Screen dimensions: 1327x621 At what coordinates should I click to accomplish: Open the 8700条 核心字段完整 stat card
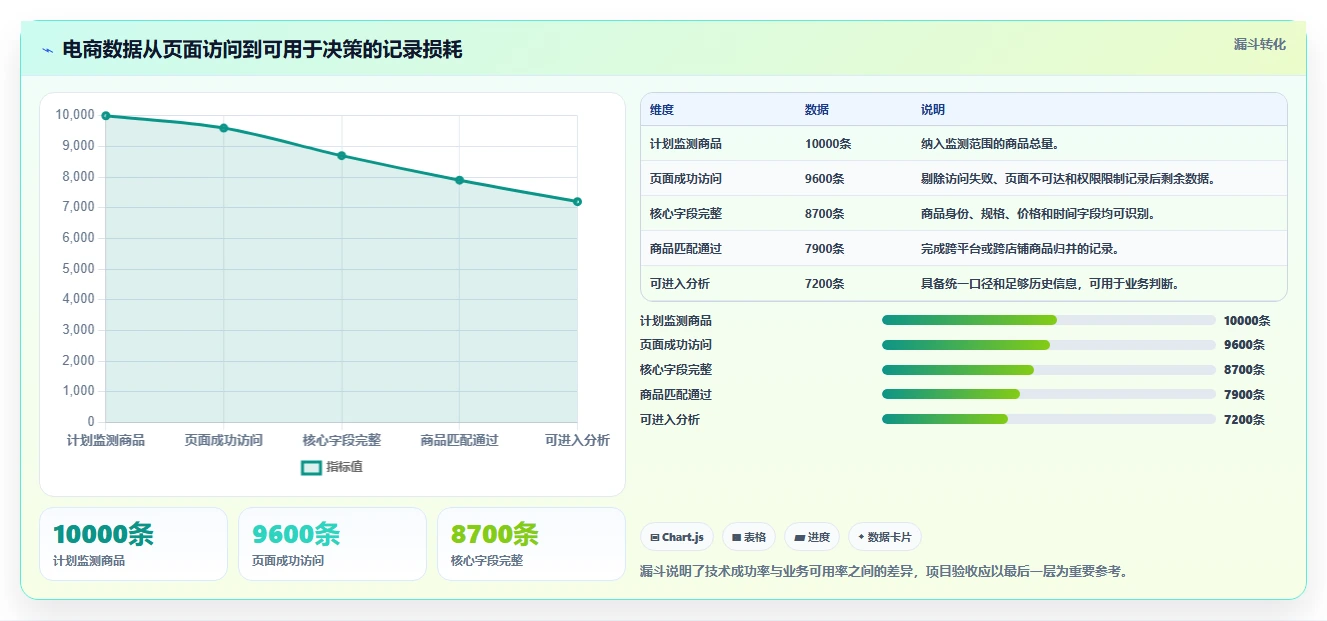(531, 544)
